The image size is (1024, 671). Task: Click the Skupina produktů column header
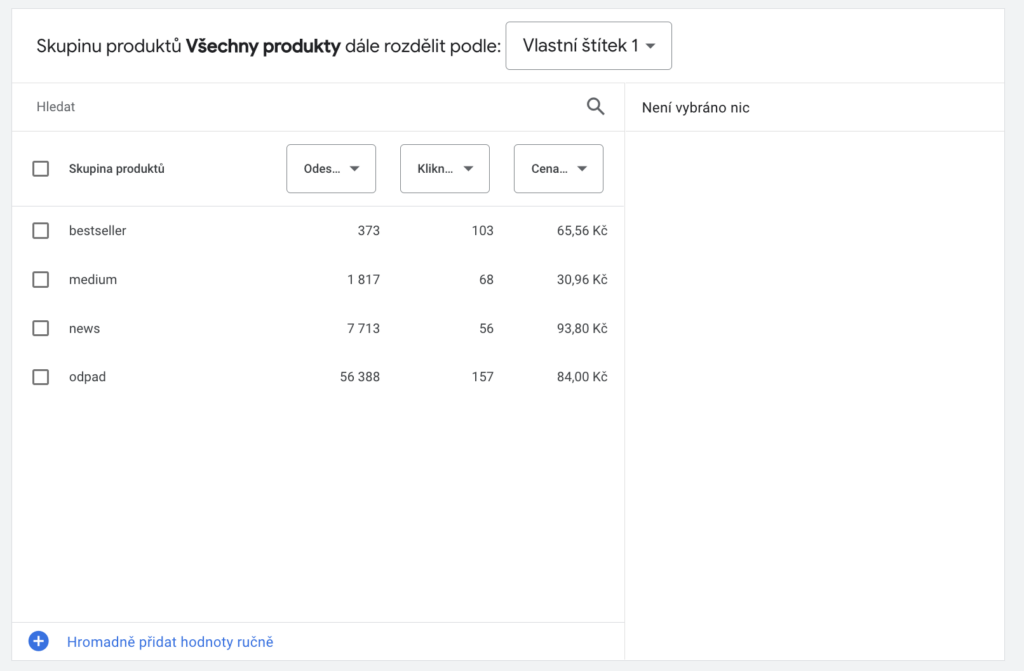tap(116, 169)
